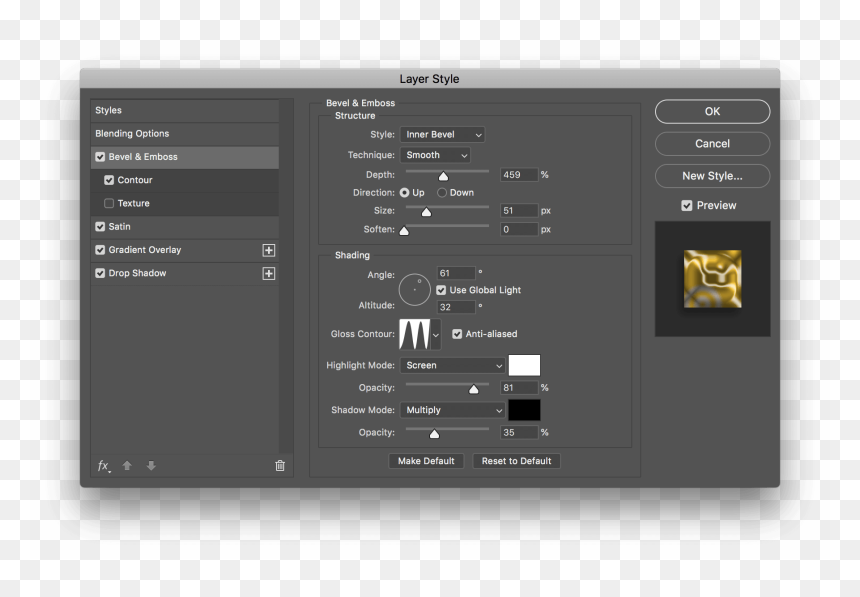860x597 pixels.
Task: Add another Drop Shadow with plus icon
Action: [x=269, y=273]
